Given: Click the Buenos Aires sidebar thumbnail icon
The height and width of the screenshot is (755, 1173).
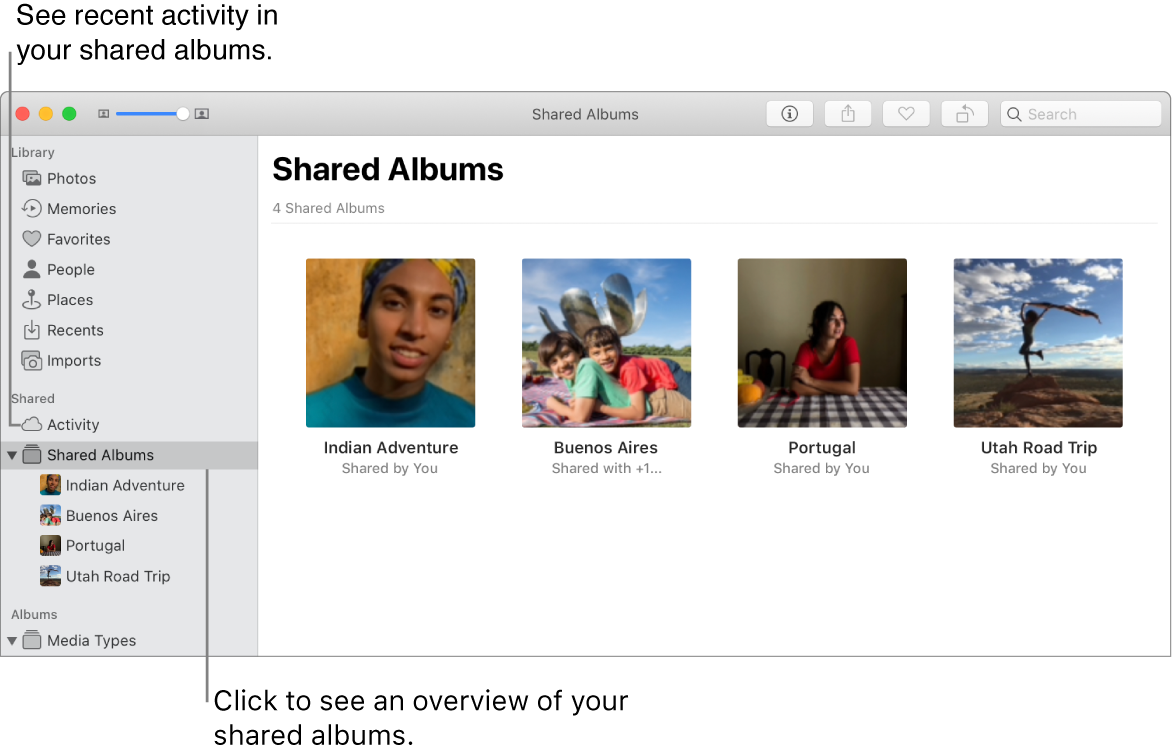Looking at the screenshot, I should coord(50,516).
